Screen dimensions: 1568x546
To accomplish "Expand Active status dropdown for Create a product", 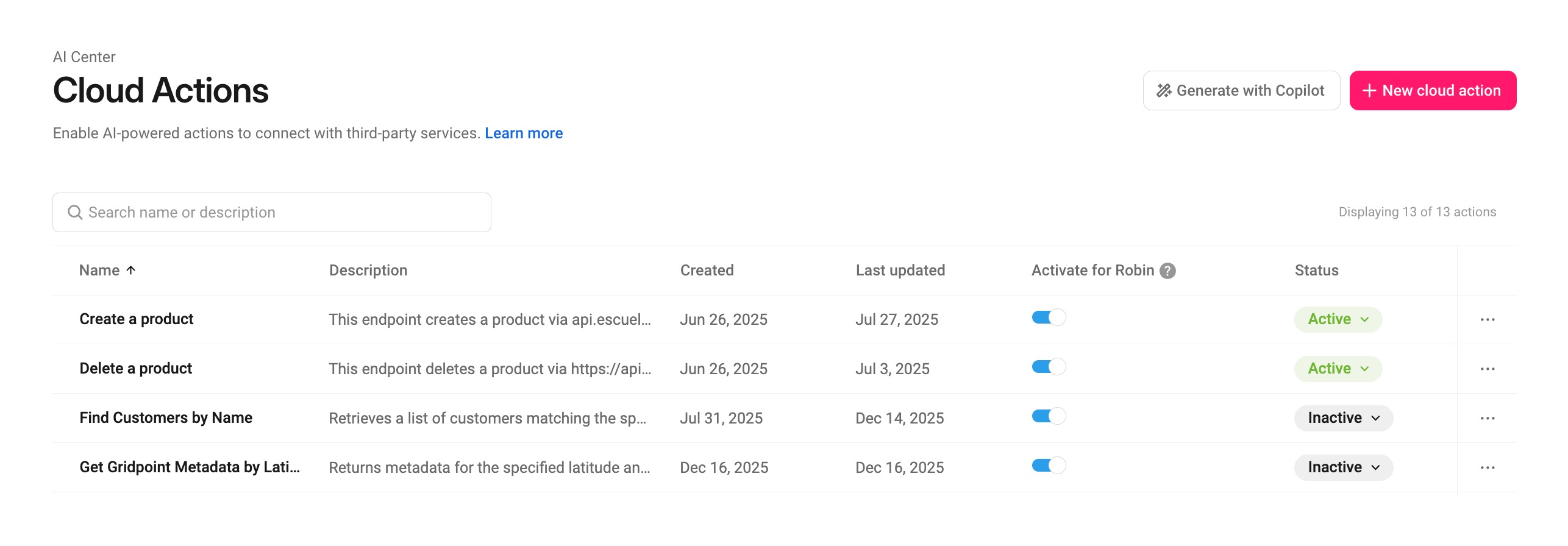I will point(1338,319).
